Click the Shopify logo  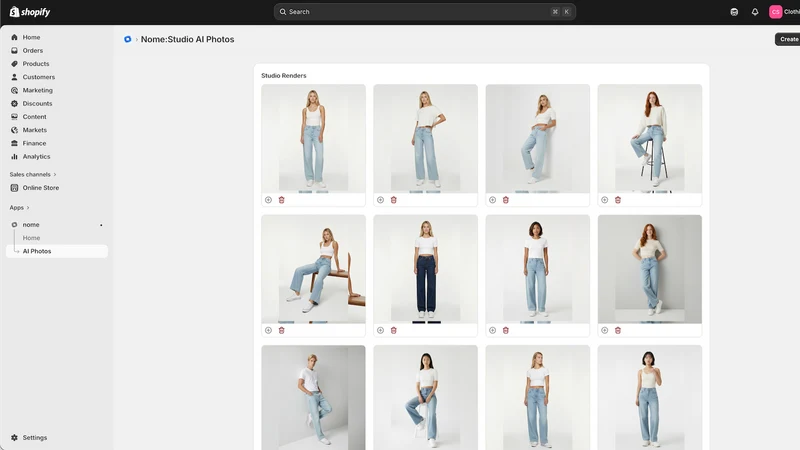[x=30, y=12]
